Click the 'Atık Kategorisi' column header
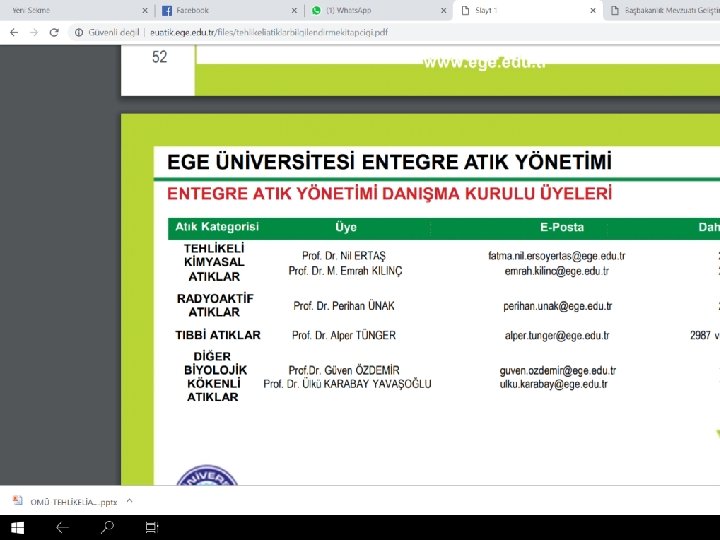Screen dimensions: 720x540 [217, 226]
